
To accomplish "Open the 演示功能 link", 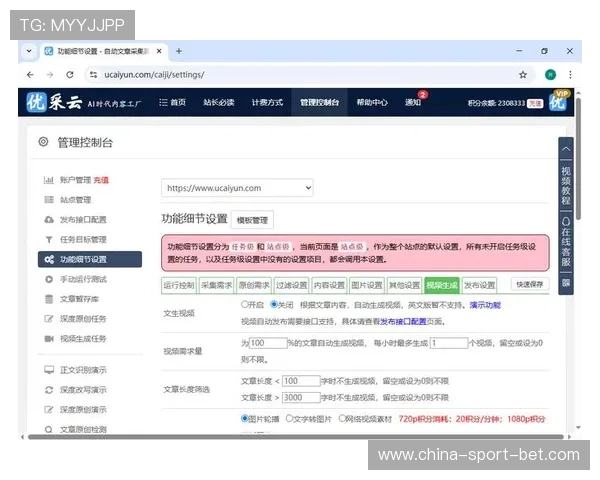I will [x=485, y=305].
